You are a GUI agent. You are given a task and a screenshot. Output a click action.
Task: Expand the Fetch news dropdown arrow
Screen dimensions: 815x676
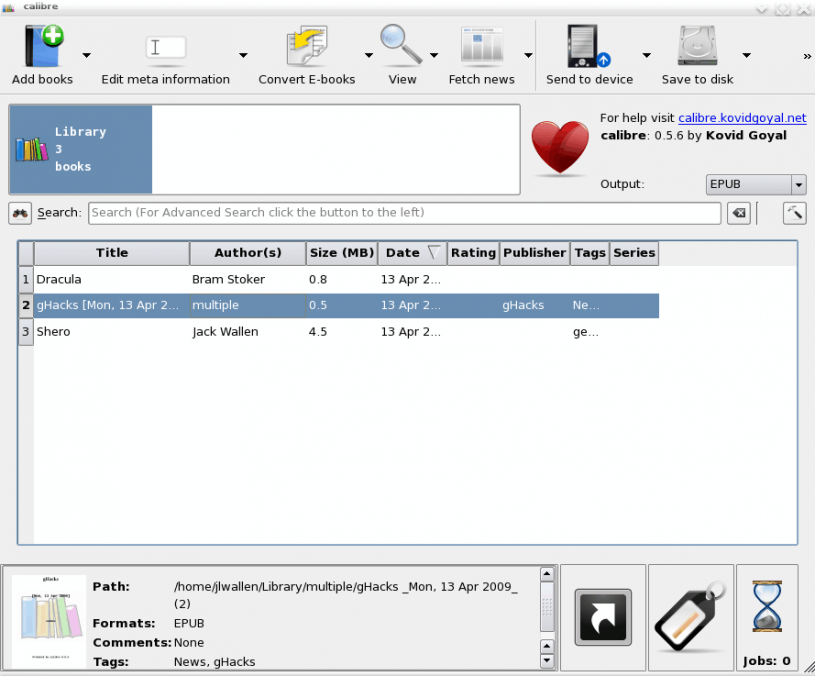(x=528, y=55)
